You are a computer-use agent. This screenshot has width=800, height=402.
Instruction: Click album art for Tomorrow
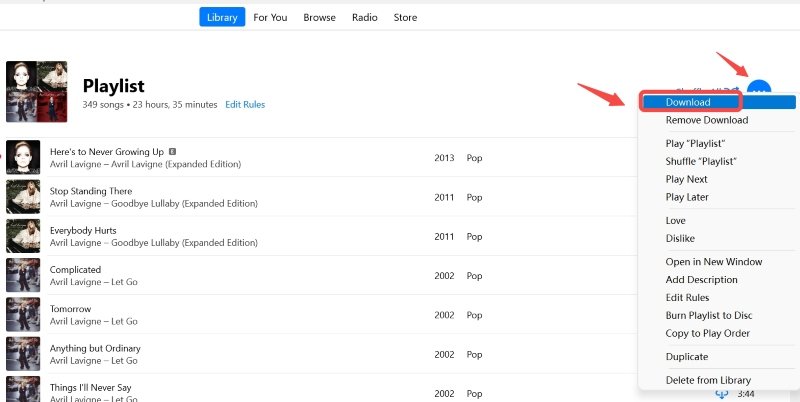23,314
